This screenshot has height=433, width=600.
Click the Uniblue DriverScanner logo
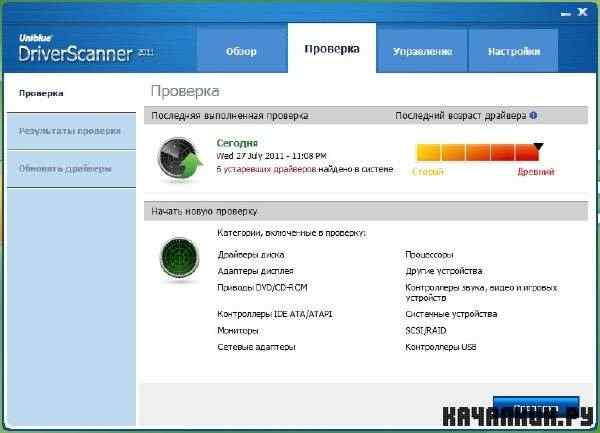click(85, 49)
